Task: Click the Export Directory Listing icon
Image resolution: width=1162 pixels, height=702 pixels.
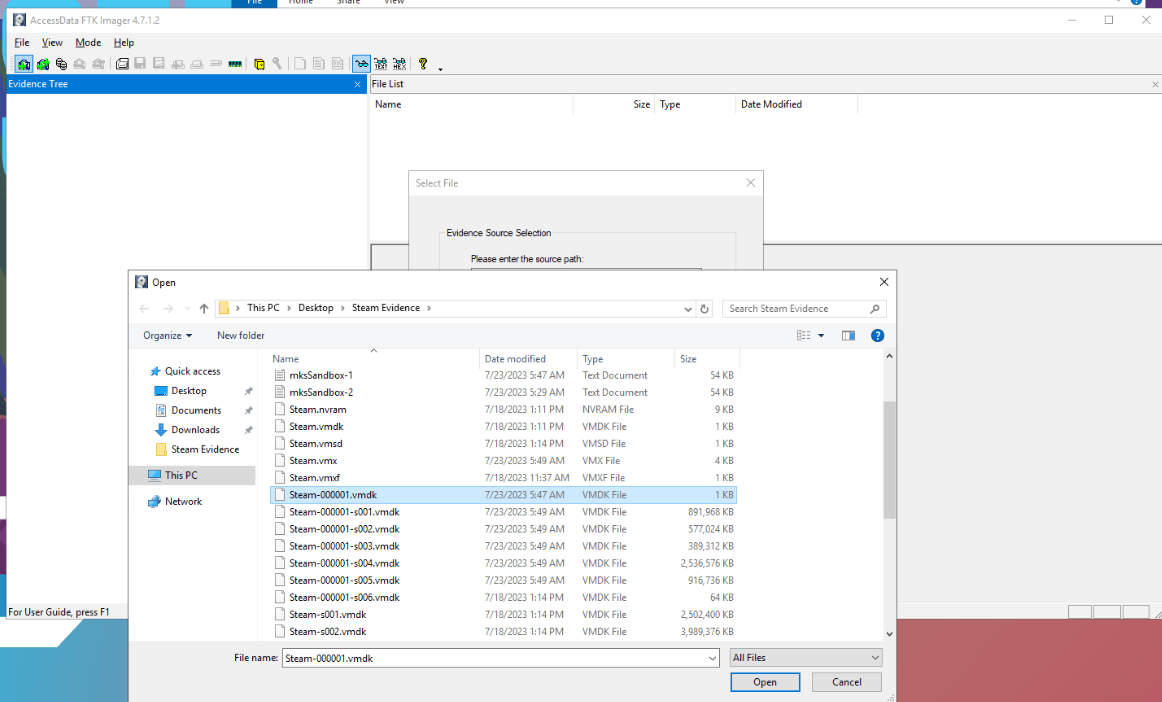Action: pyautogui.click(x=338, y=64)
